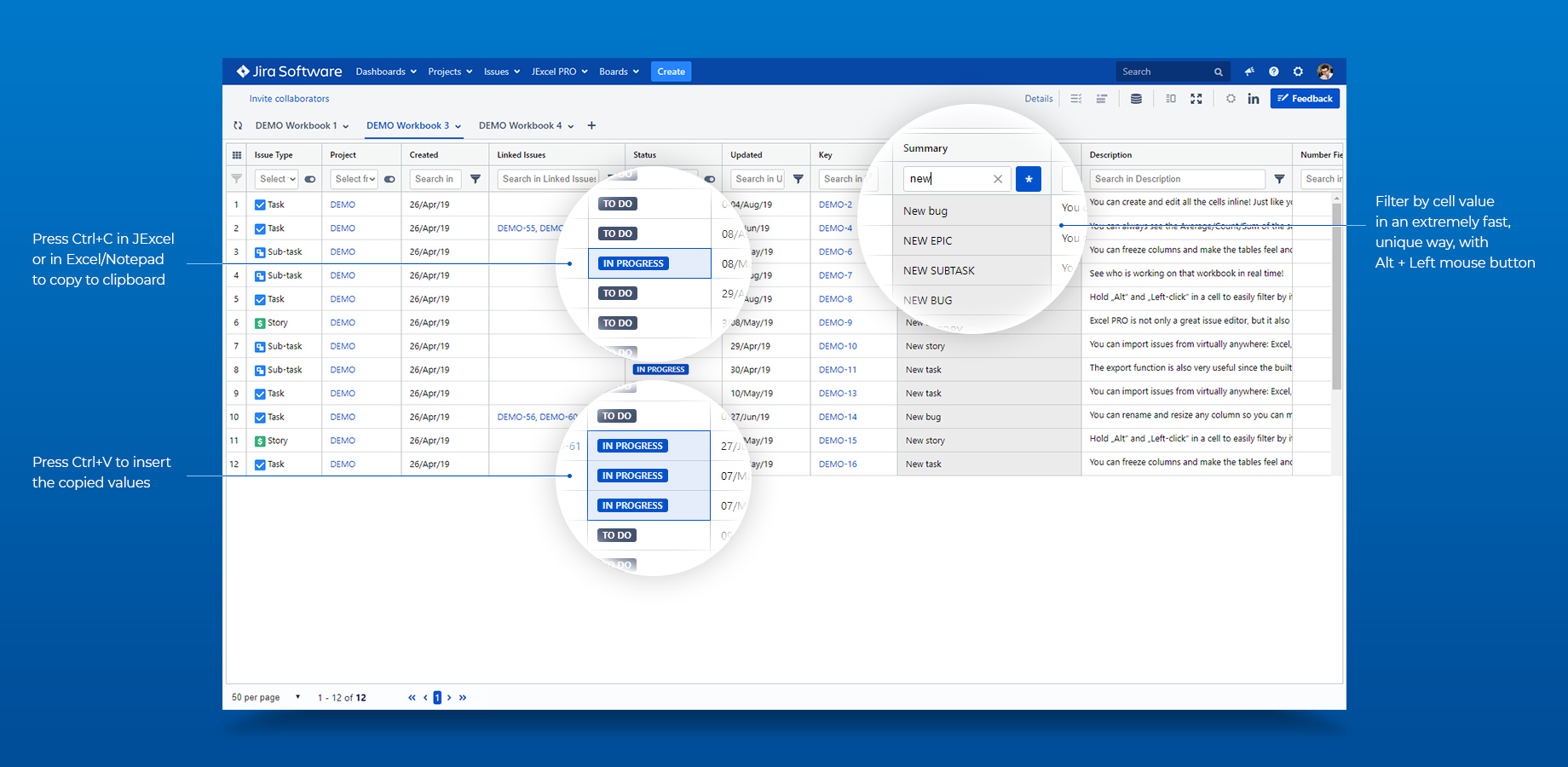The height and width of the screenshot is (767, 1568).
Task: Click the Task checkbox icon in row 2
Action: coord(260,228)
